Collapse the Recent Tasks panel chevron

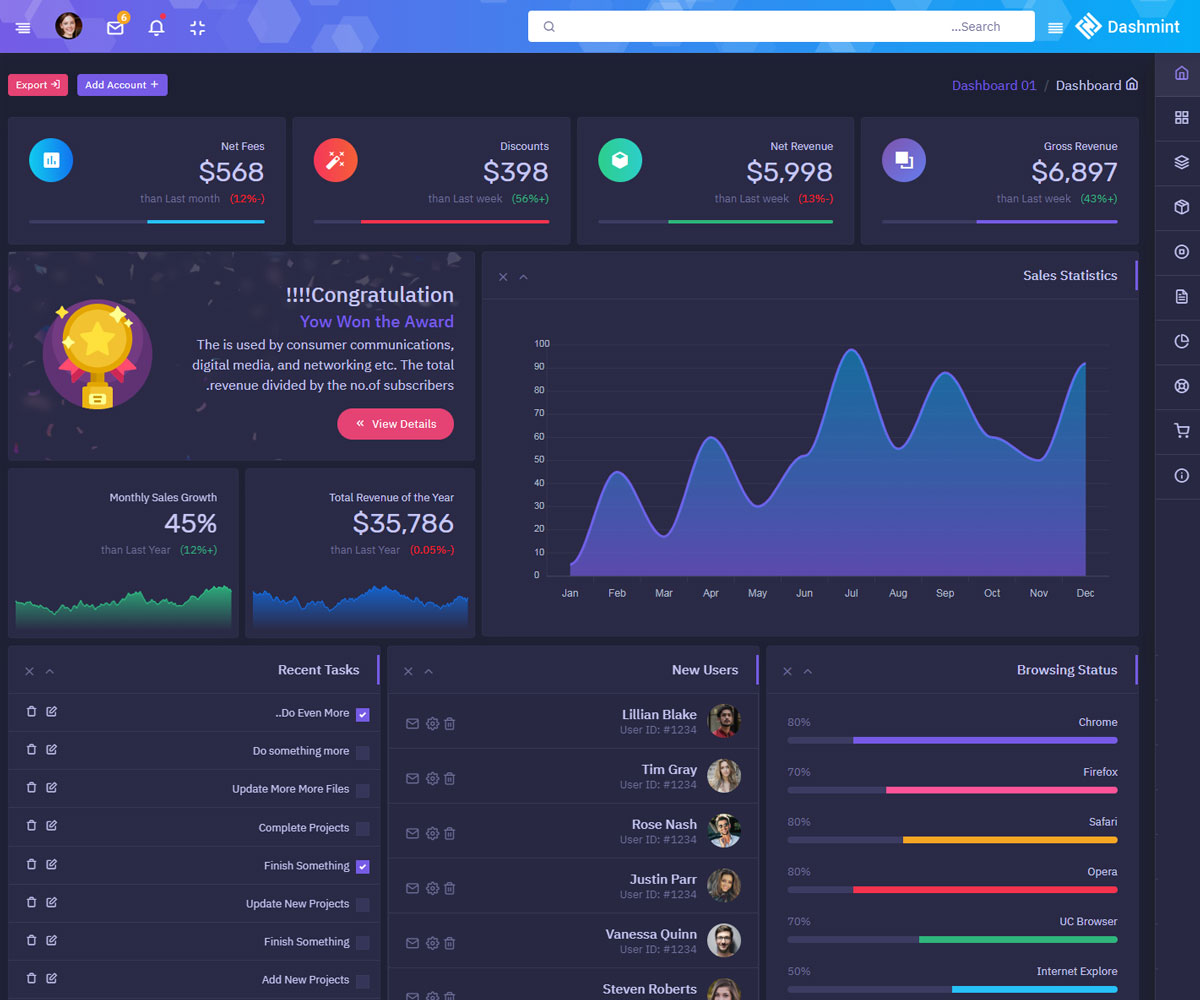pos(50,671)
